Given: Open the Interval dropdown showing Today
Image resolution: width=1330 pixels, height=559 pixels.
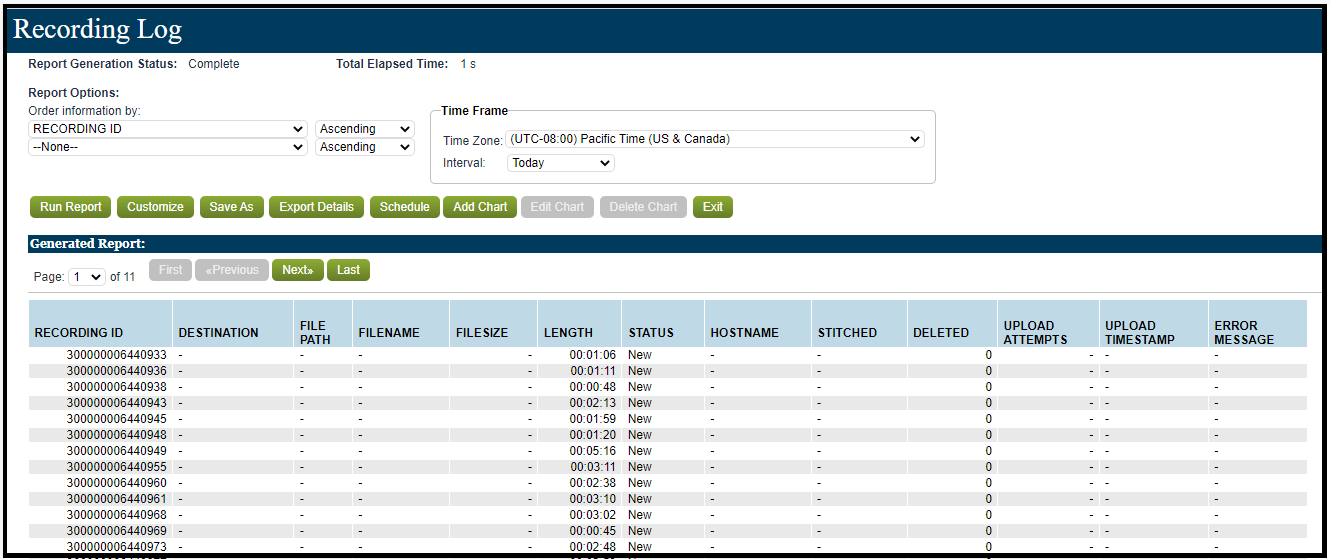Looking at the screenshot, I should click(x=561, y=163).
